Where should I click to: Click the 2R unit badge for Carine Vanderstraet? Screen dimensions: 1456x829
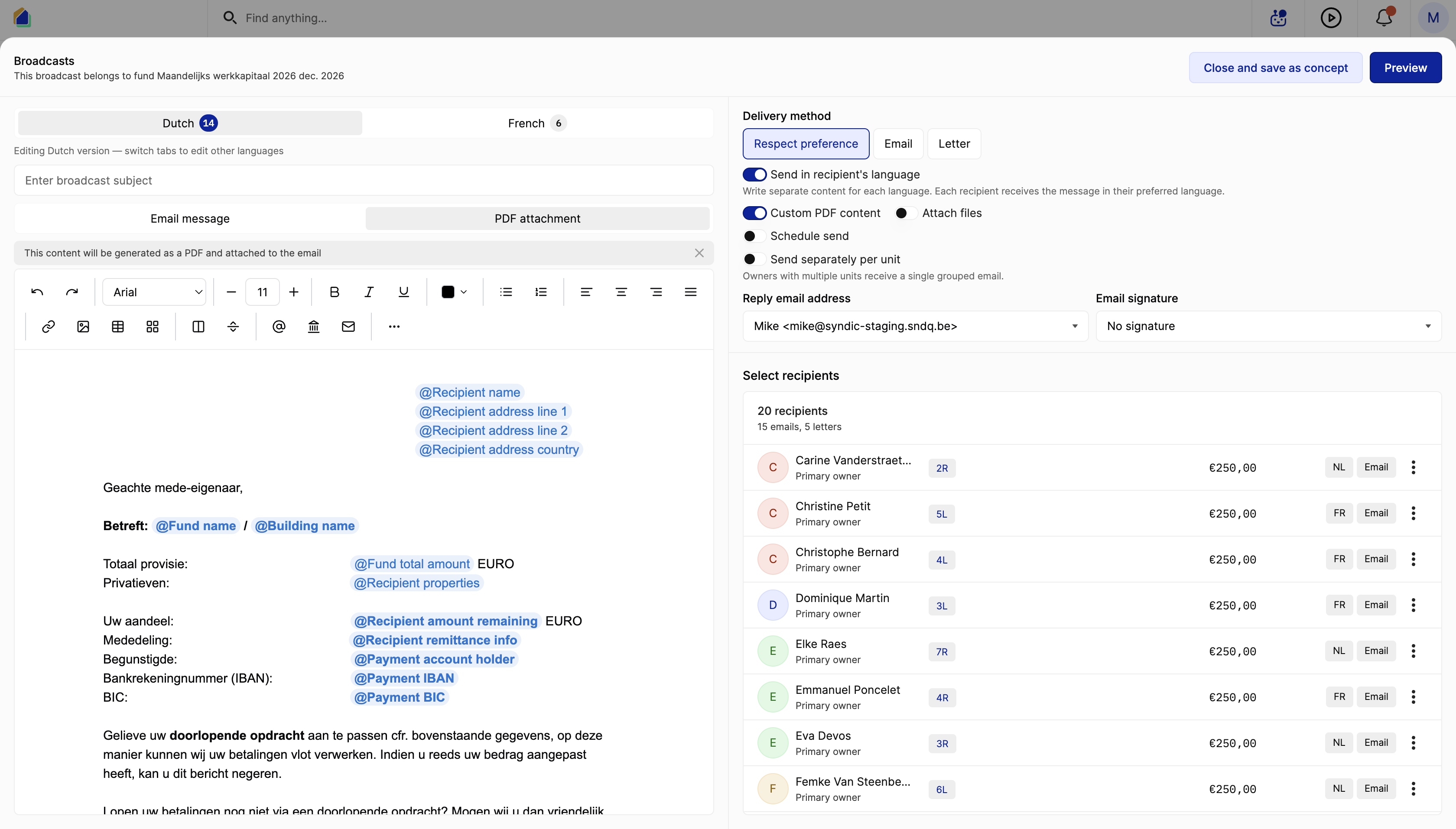tap(942, 468)
